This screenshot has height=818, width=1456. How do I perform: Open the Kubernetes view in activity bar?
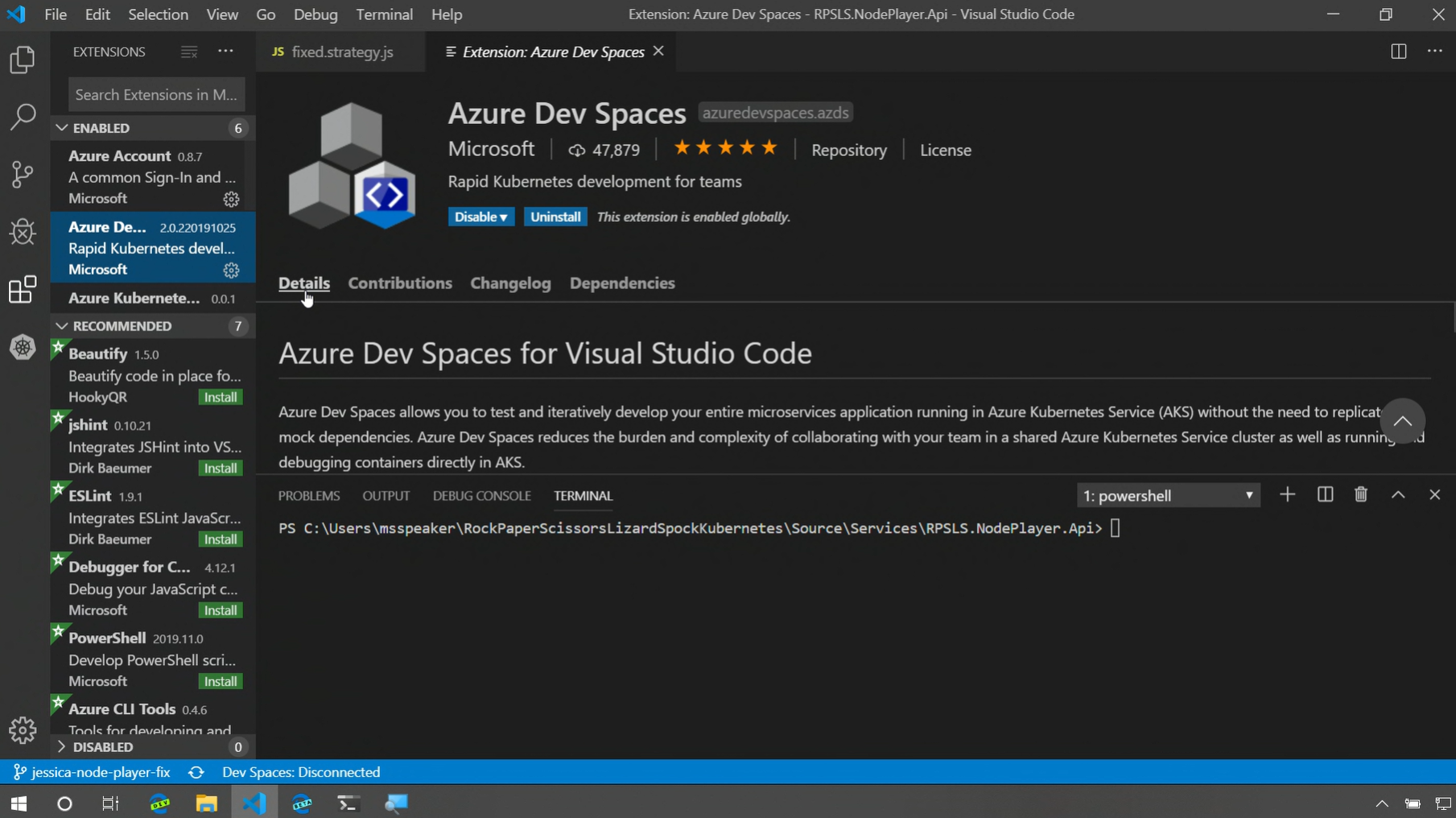[23, 348]
